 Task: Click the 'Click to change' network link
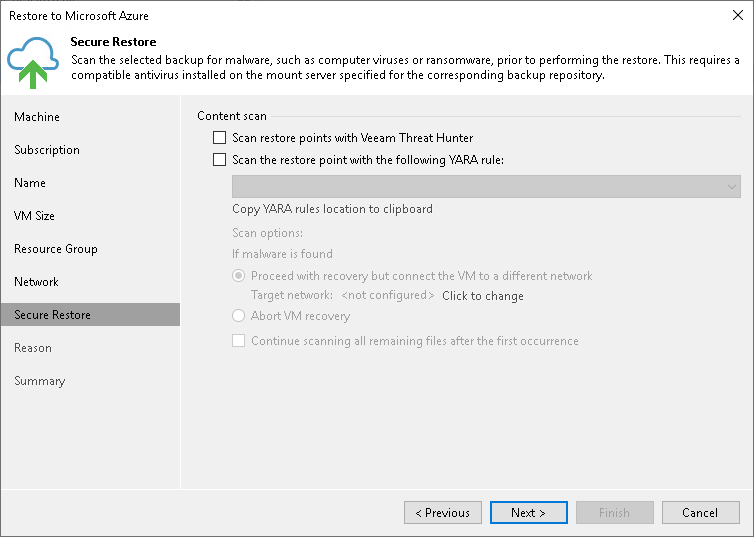(483, 296)
